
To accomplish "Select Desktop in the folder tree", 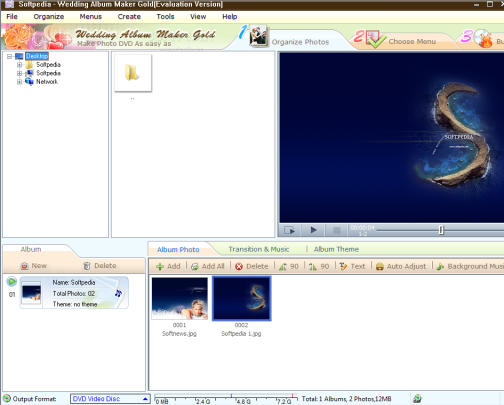I will [37, 56].
